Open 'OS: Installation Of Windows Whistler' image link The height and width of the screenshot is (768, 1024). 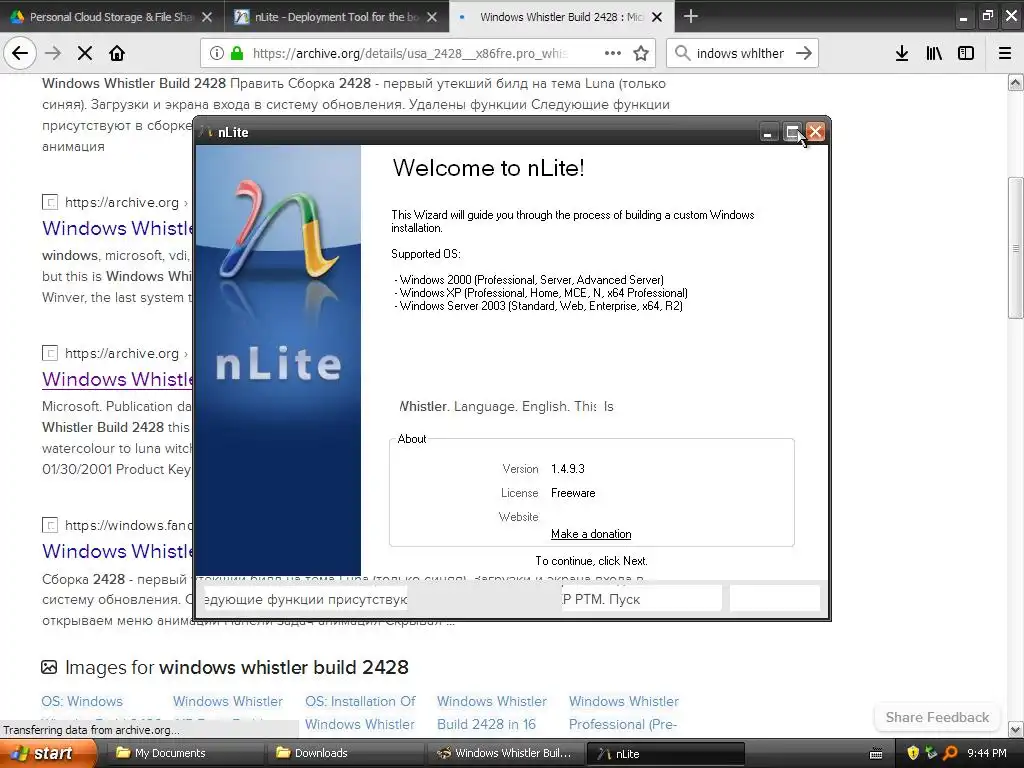coord(360,712)
